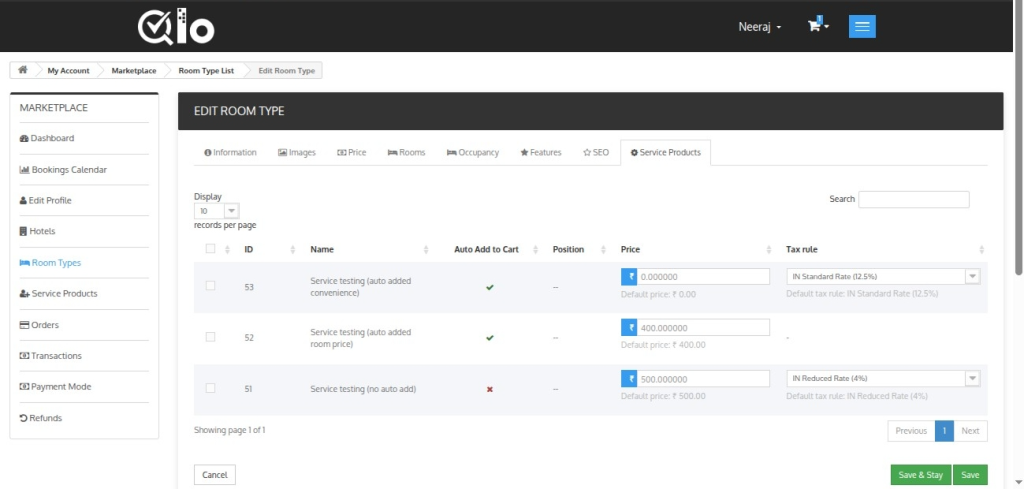Open Payment Mode in sidebar
The image size is (1024, 489).
coord(56,386)
